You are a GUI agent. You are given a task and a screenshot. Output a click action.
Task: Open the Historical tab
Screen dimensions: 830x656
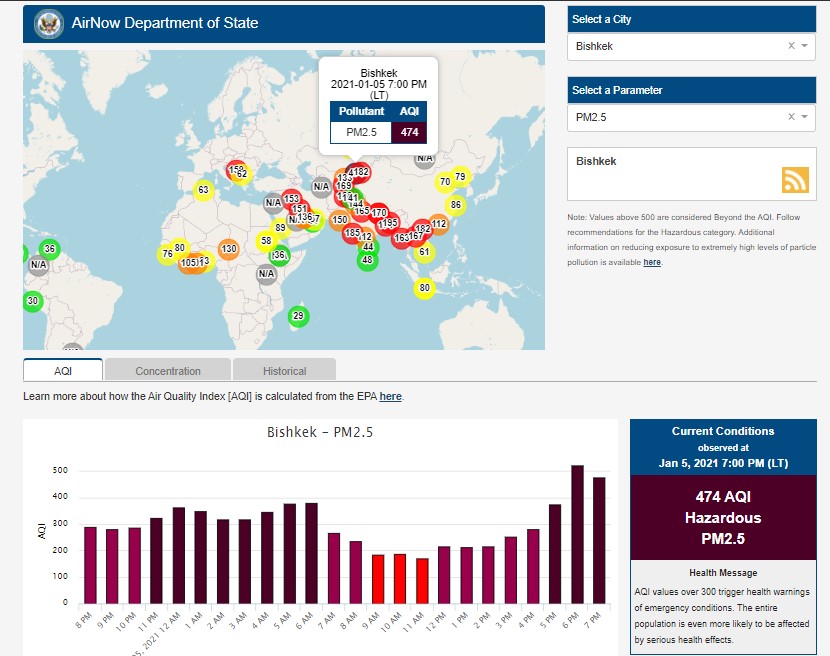pos(284,371)
